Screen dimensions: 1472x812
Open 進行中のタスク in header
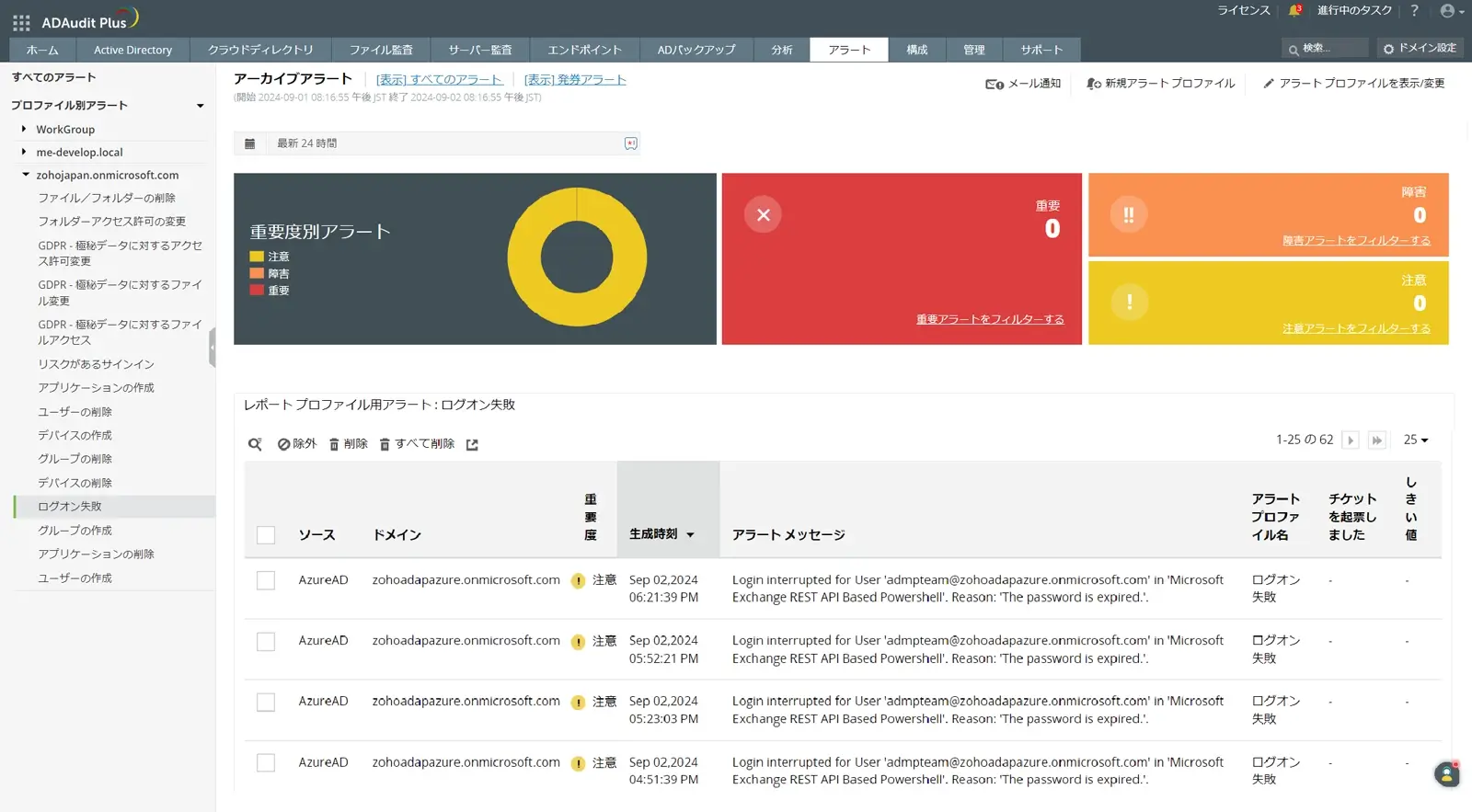[x=1354, y=10]
